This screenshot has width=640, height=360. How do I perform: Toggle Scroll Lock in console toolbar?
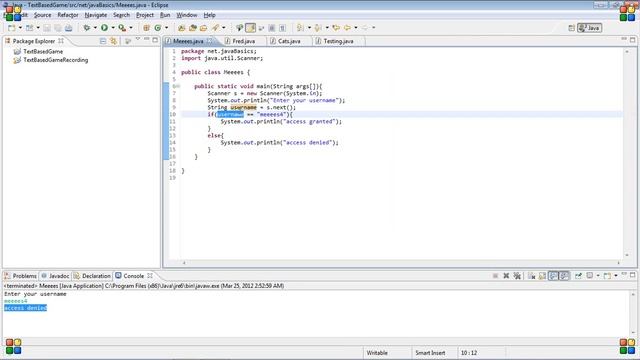542,276
